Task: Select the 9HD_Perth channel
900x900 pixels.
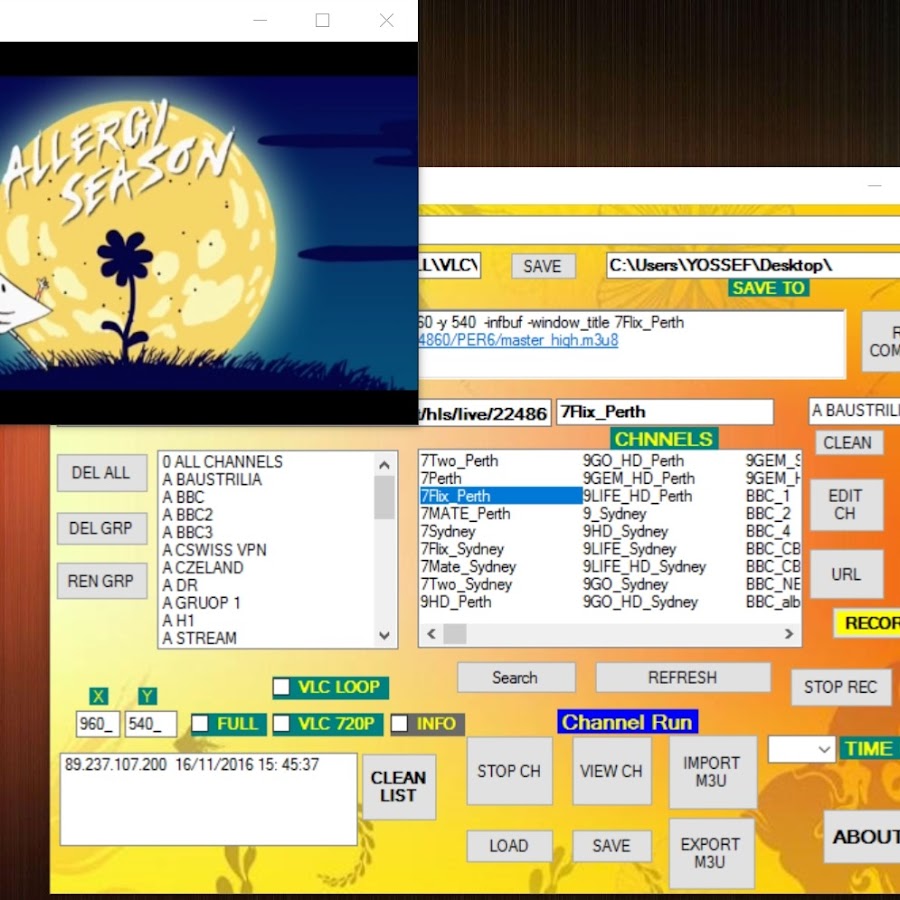Action: tap(456, 602)
